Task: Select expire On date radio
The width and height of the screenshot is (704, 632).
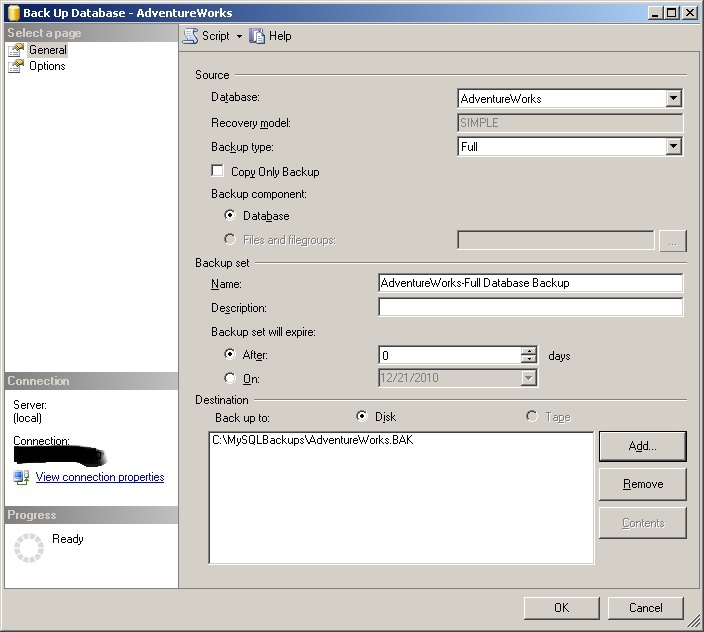Action: pyautogui.click(x=230, y=378)
